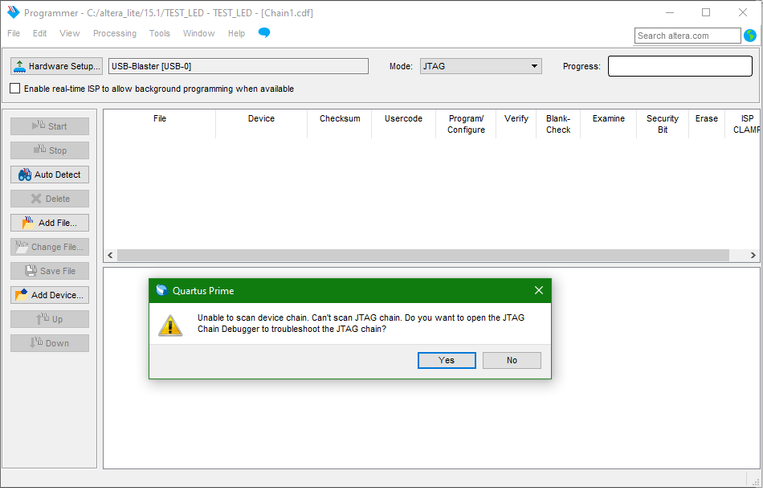Screen dimensions: 763x488
Task: Enable real-time ISP checkbox
Action: (15, 89)
